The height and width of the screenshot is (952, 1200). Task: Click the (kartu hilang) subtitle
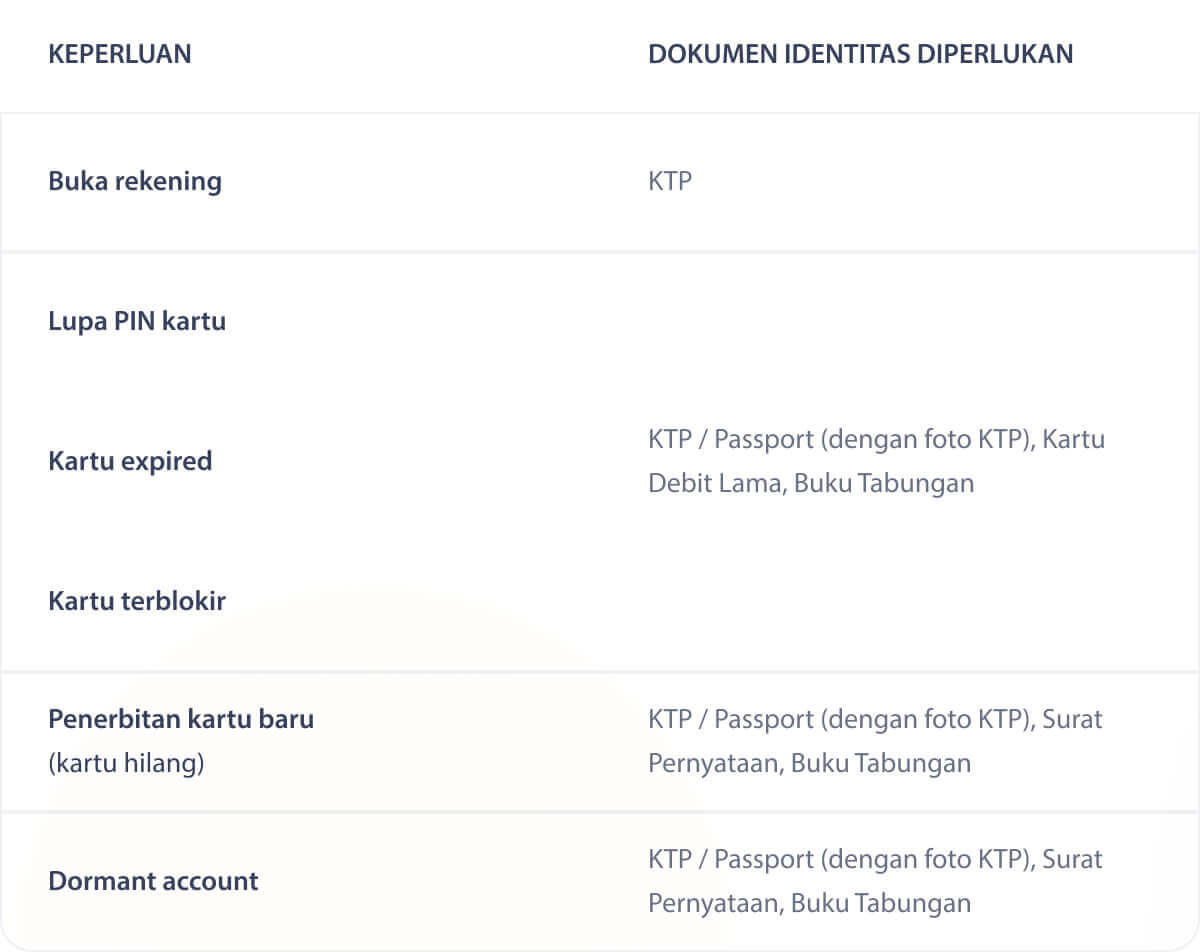tap(126, 763)
